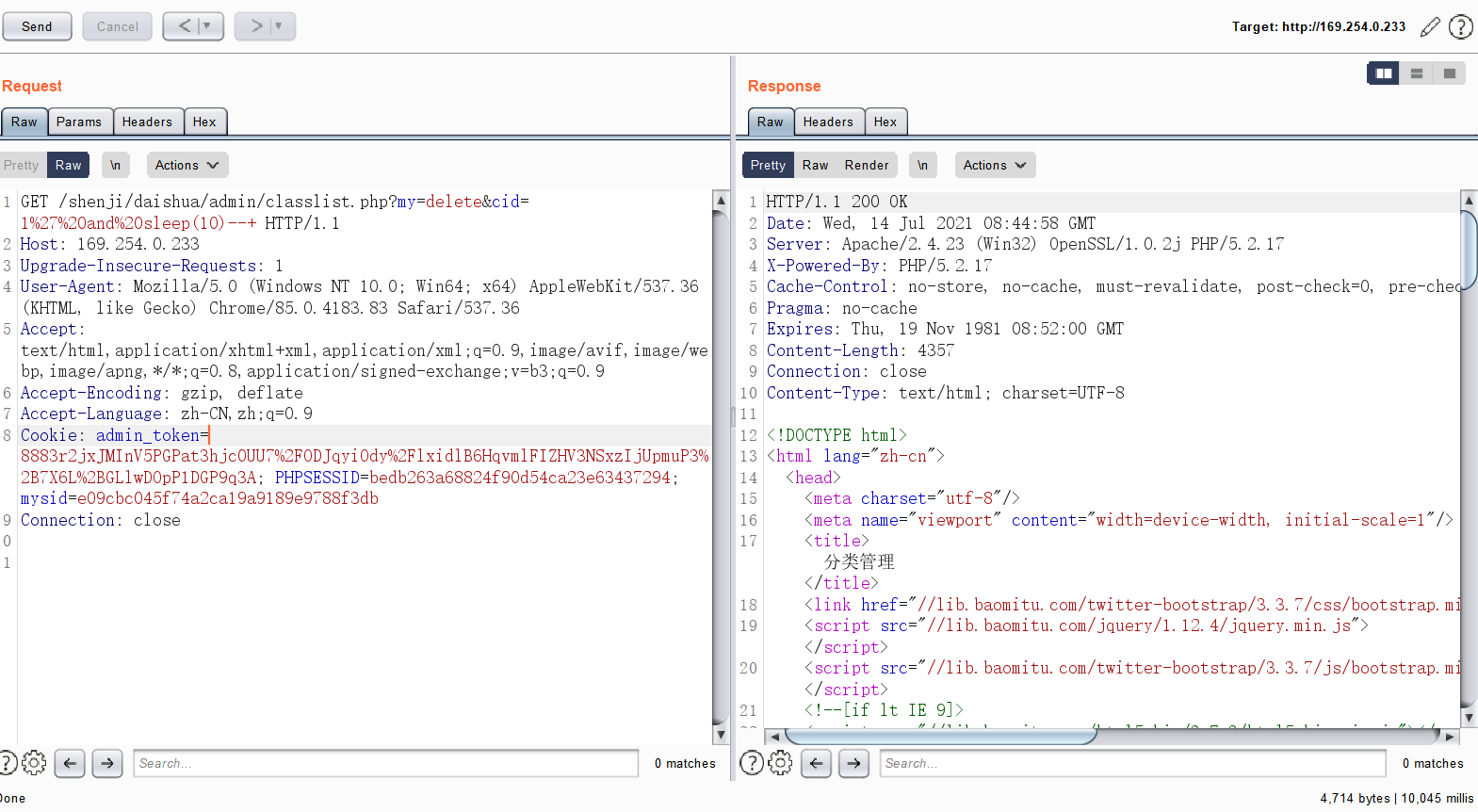This screenshot has height=812, width=1478.
Task: Toggle request non-printable \n characters
Action: tap(115, 165)
